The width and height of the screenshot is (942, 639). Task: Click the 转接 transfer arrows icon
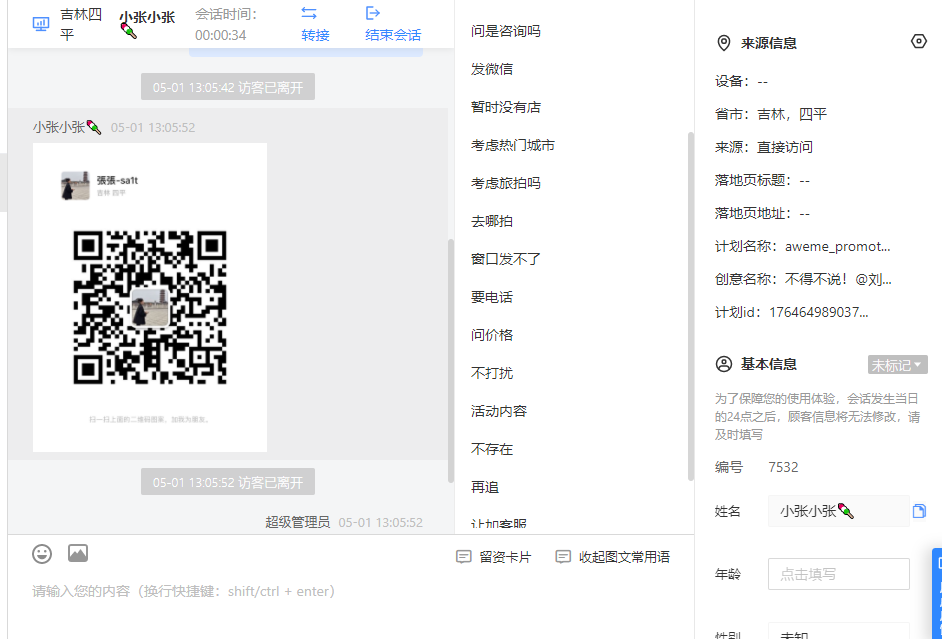click(309, 13)
